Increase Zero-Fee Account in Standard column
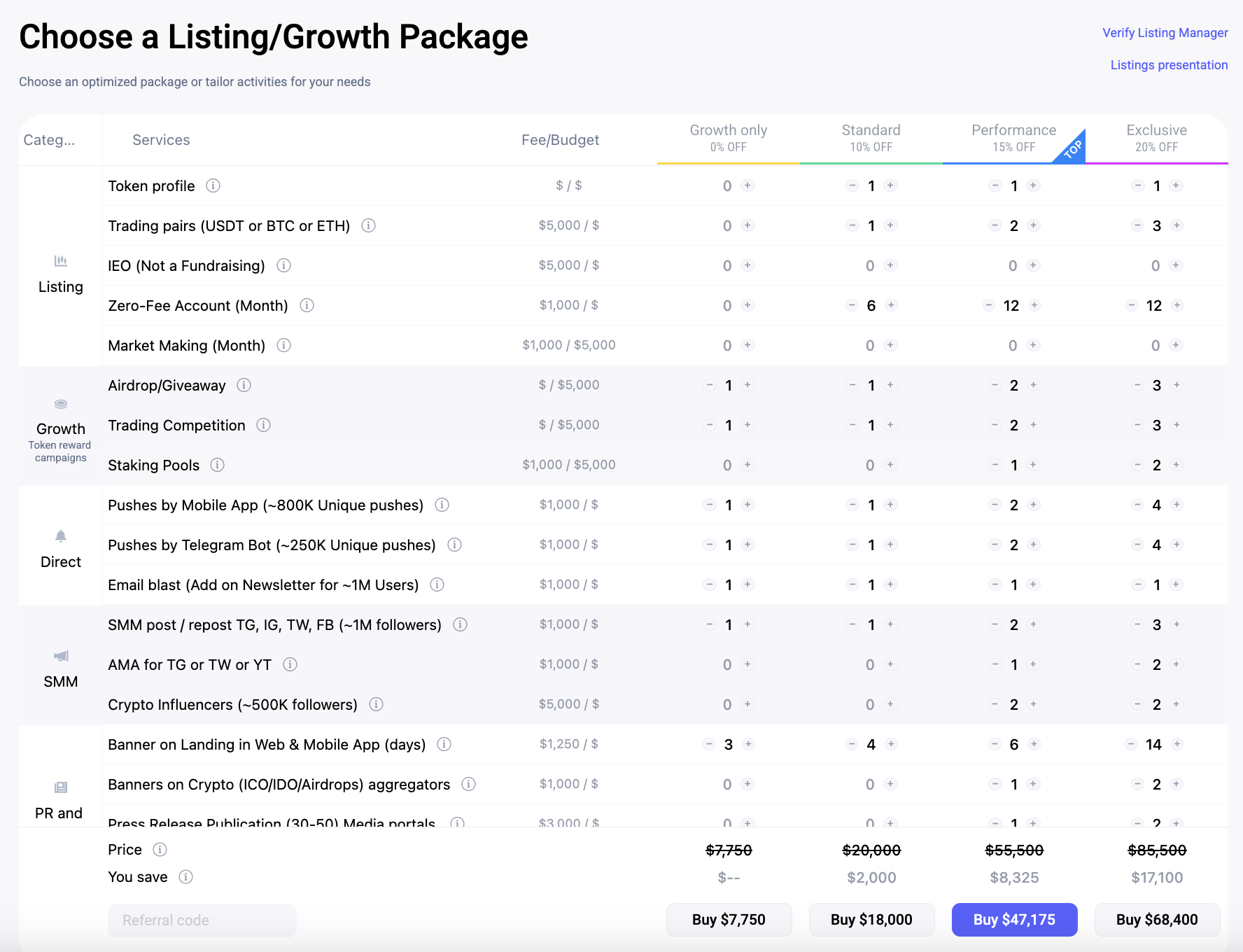Viewport: 1243px width, 952px height. (891, 305)
